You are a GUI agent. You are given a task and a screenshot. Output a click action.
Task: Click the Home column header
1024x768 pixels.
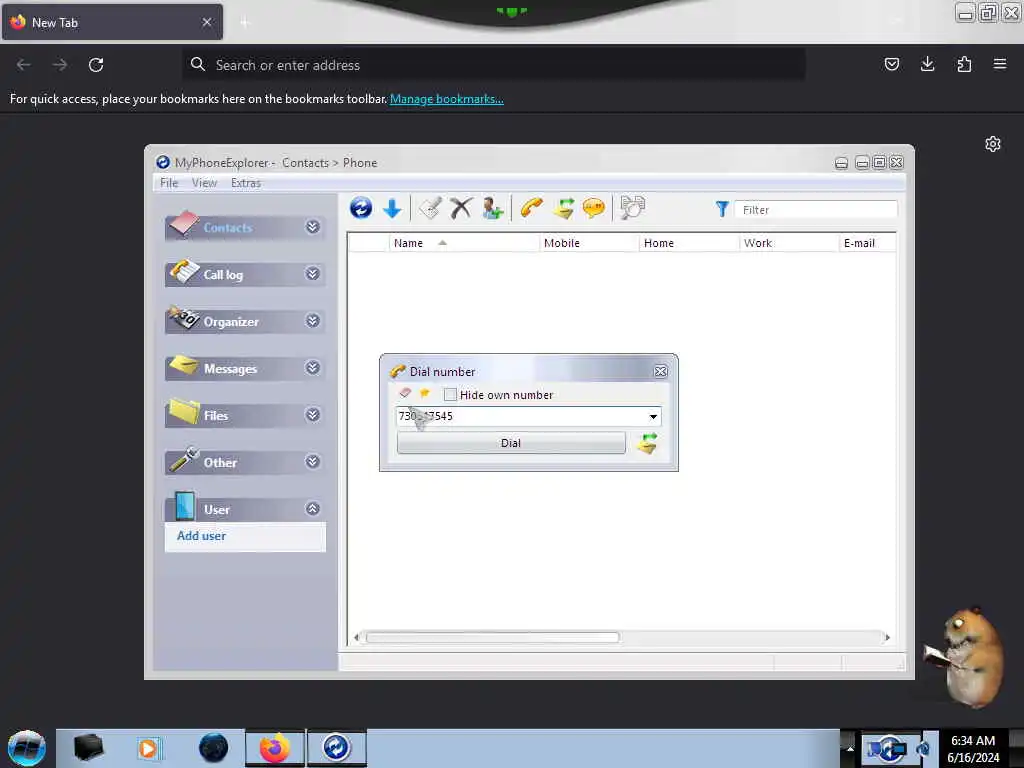pos(689,243)
